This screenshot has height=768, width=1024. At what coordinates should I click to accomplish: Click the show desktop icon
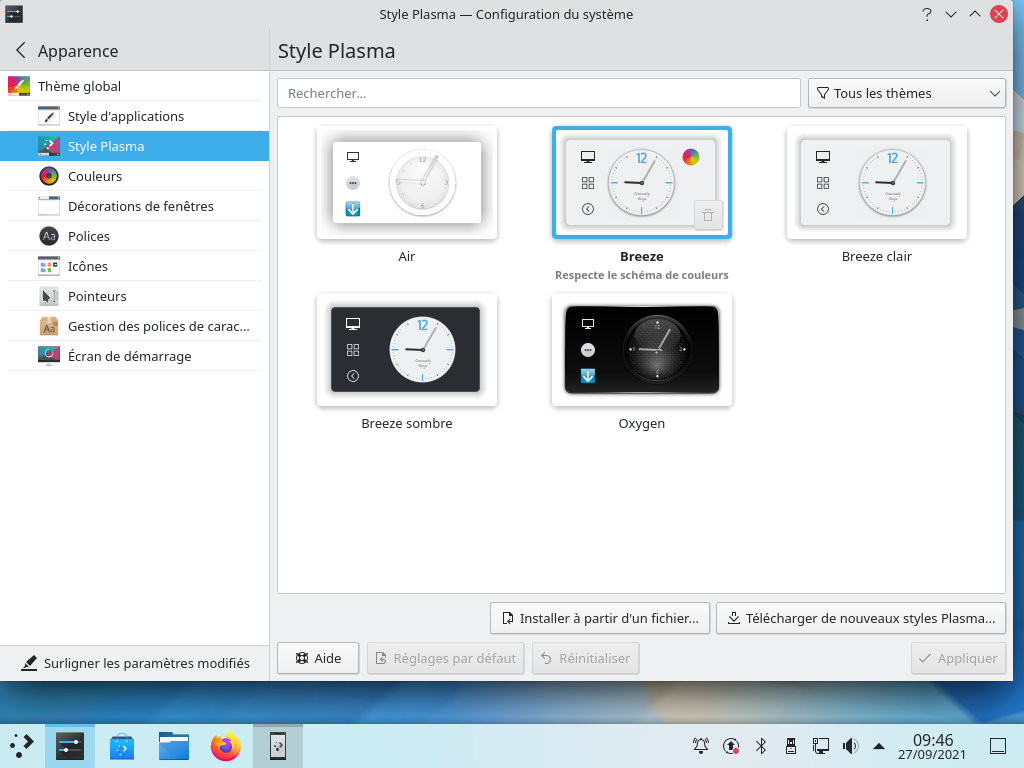point(998,746)
